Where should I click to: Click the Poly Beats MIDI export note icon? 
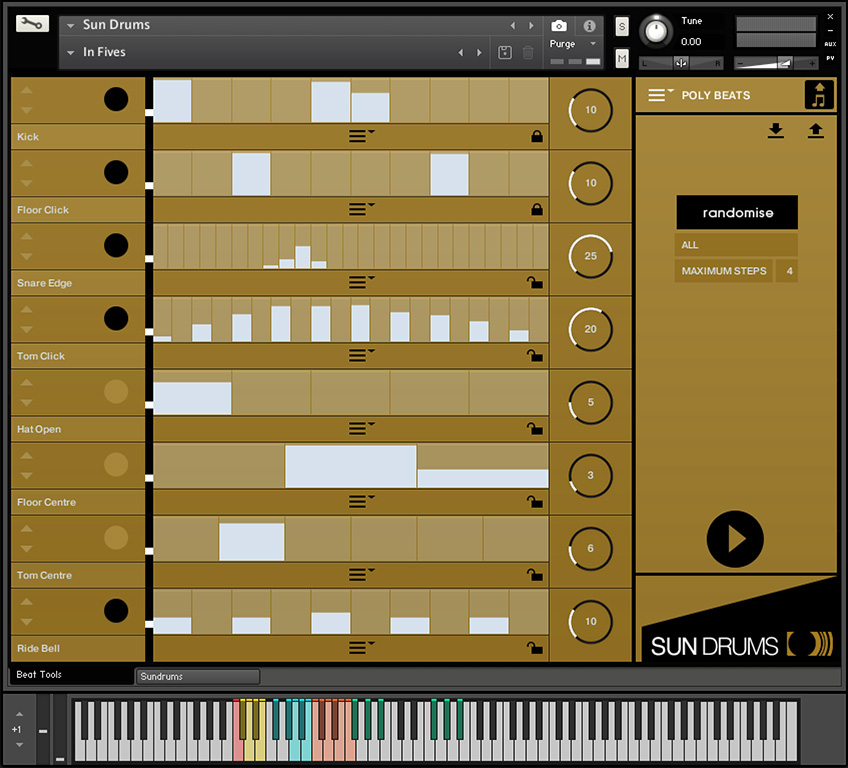(x=819, y=95)
